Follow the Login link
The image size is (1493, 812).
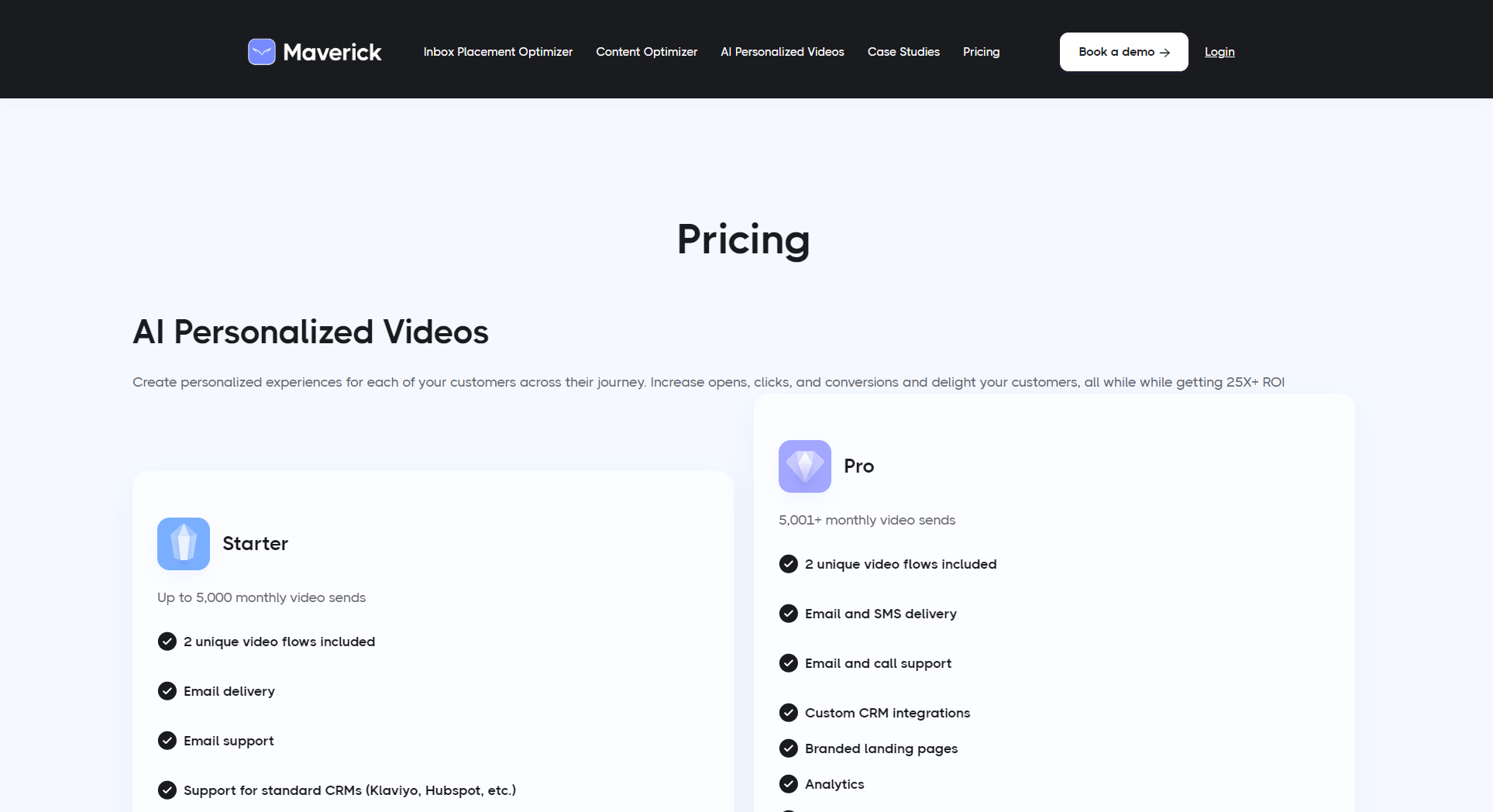(x=1220, y=52)
